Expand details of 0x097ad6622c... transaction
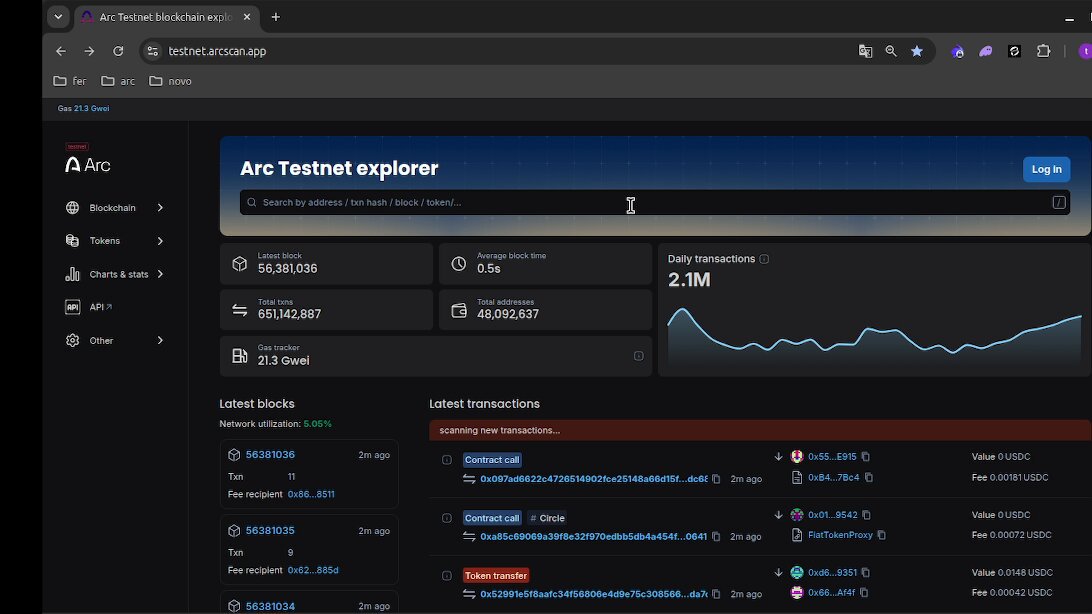This screenshot has height=614, width=1092. (x=447, y=460)
